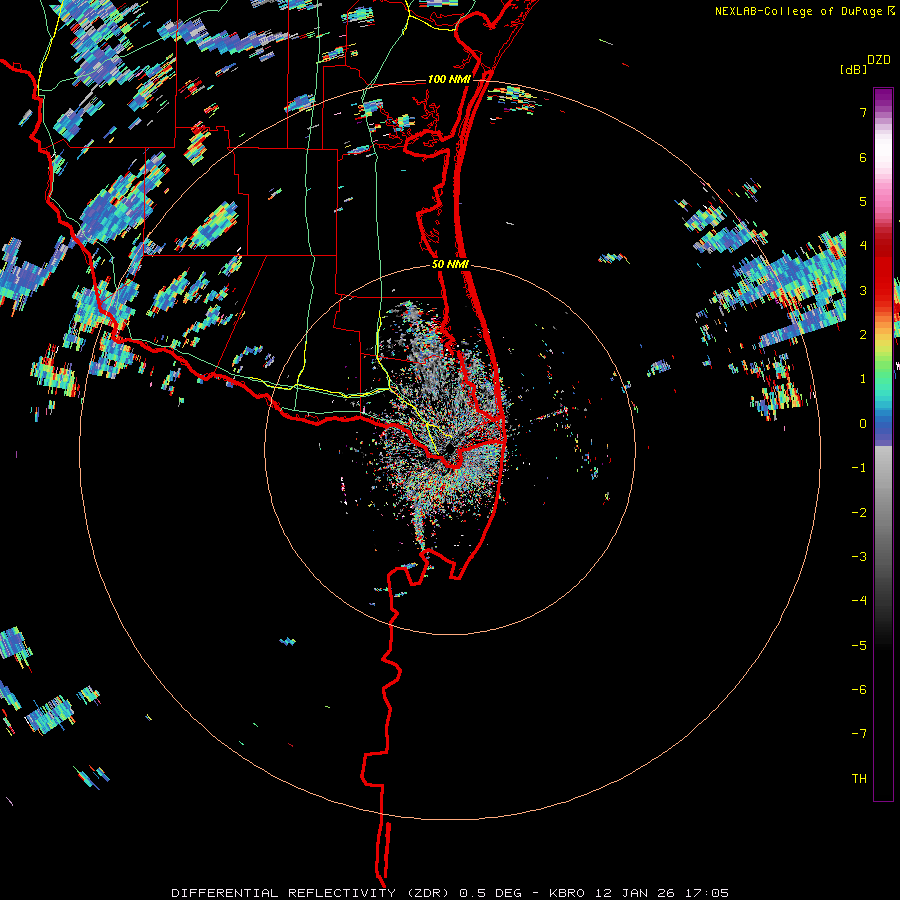900x900 pixels.
Task: Click the gray section of the color bar
Action: tap(883, 505)
